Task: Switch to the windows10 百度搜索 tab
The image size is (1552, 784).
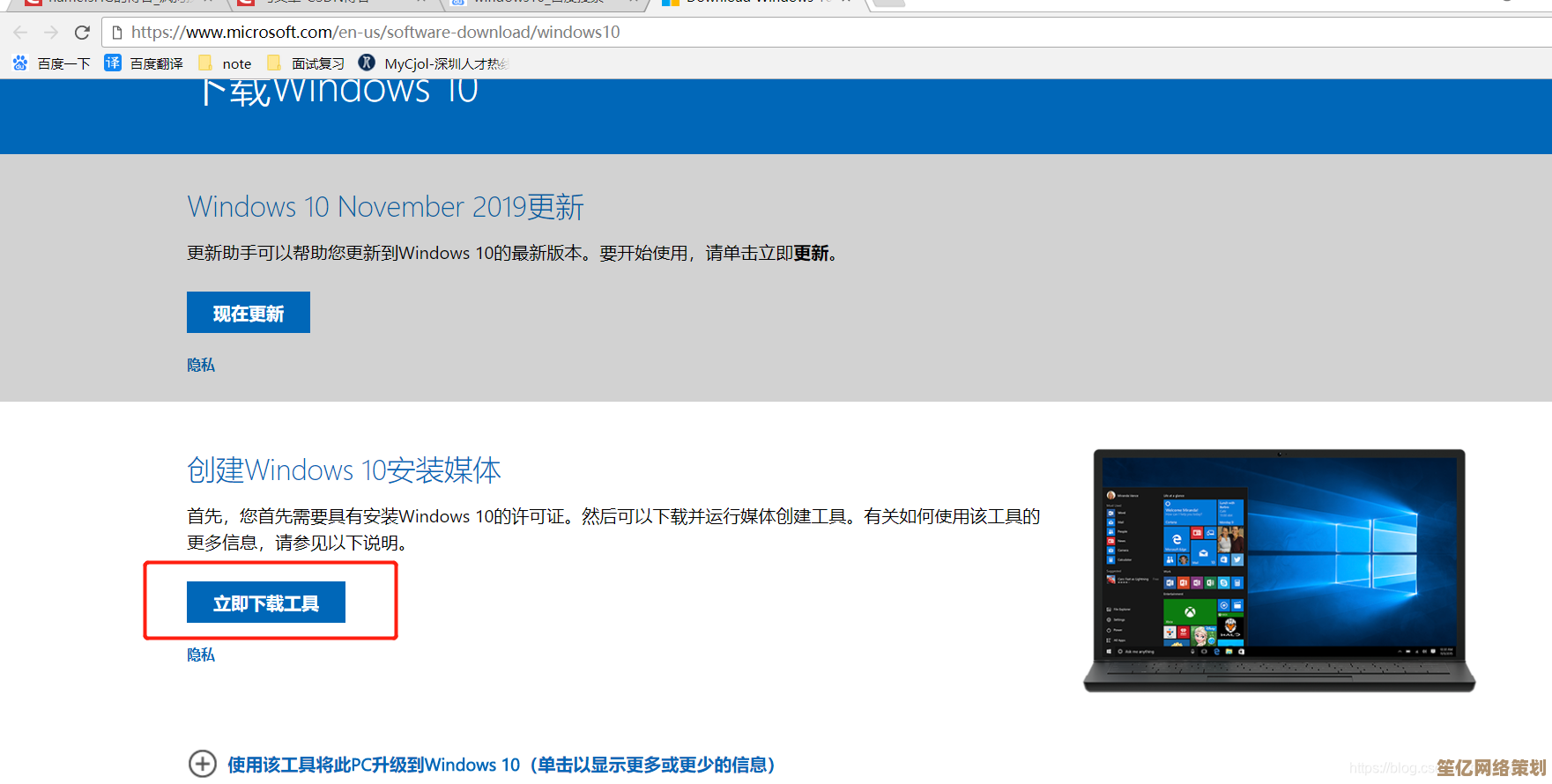Action: click(542, 3)
